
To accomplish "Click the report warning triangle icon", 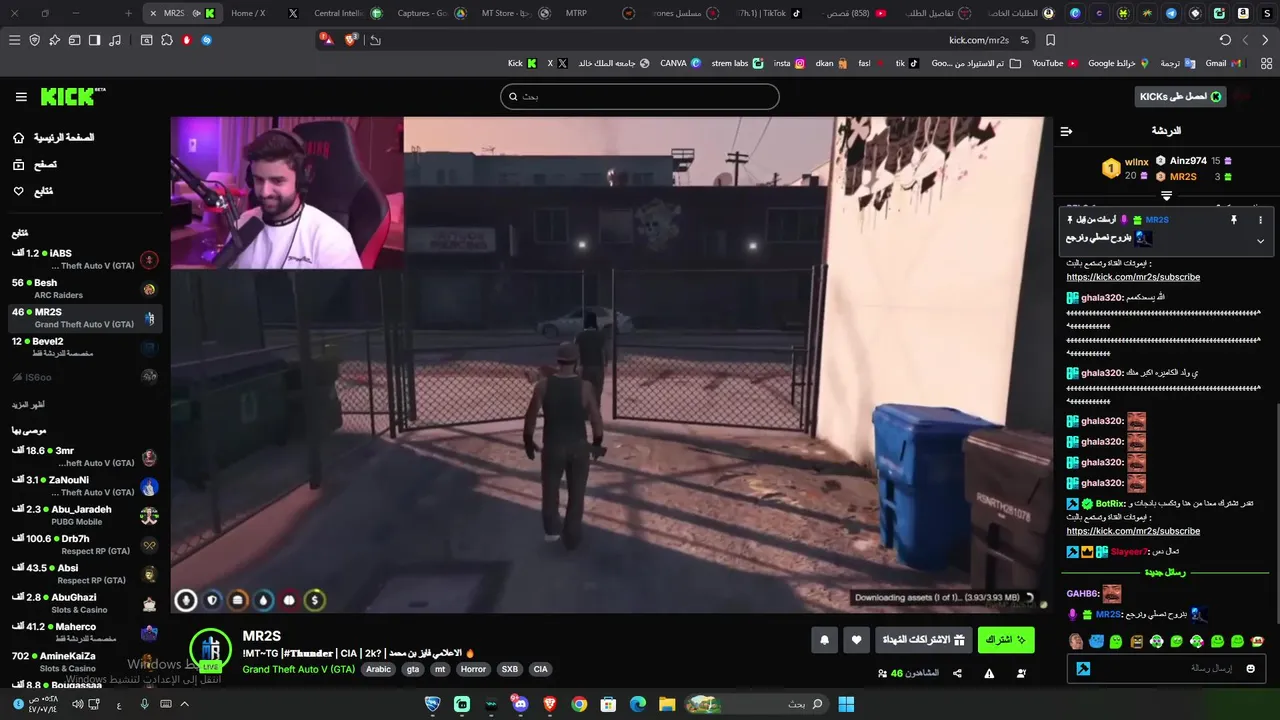I will [989, 674].
